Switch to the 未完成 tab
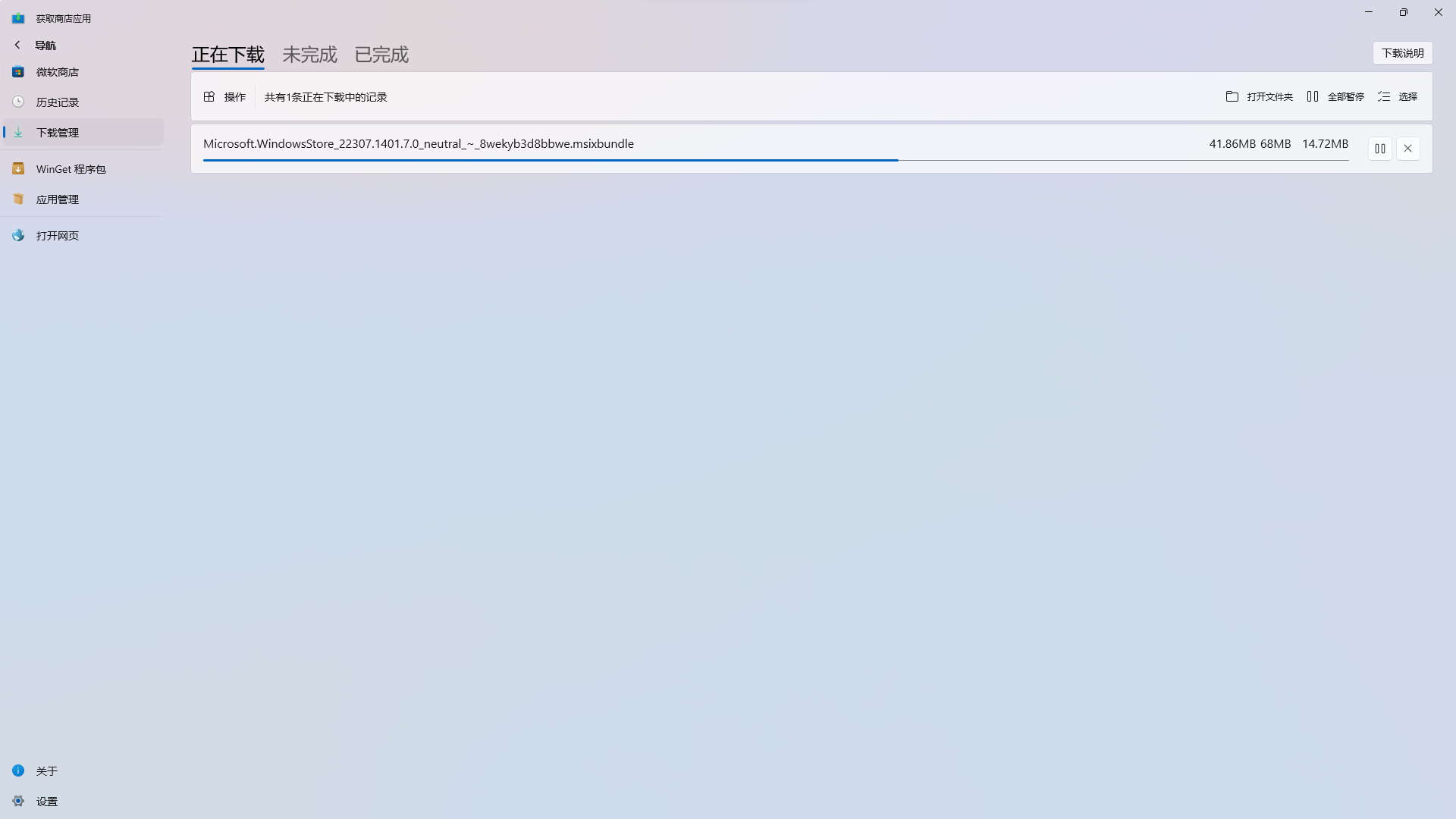This screenshot has width=1456, height=819. [x=309, y=54]
